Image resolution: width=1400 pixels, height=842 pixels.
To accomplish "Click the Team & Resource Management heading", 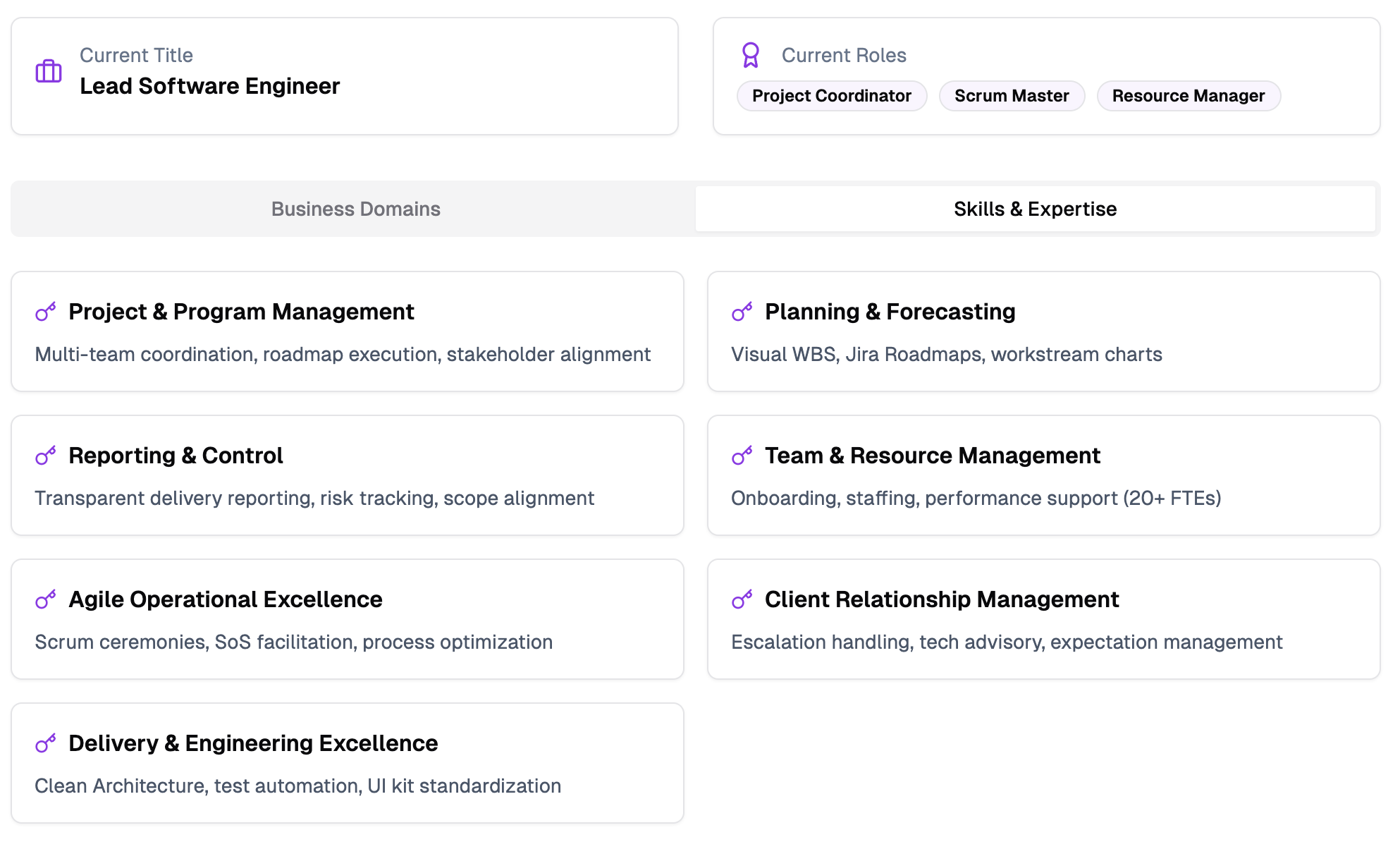I will pyautogui.click(x=932, y=456).
